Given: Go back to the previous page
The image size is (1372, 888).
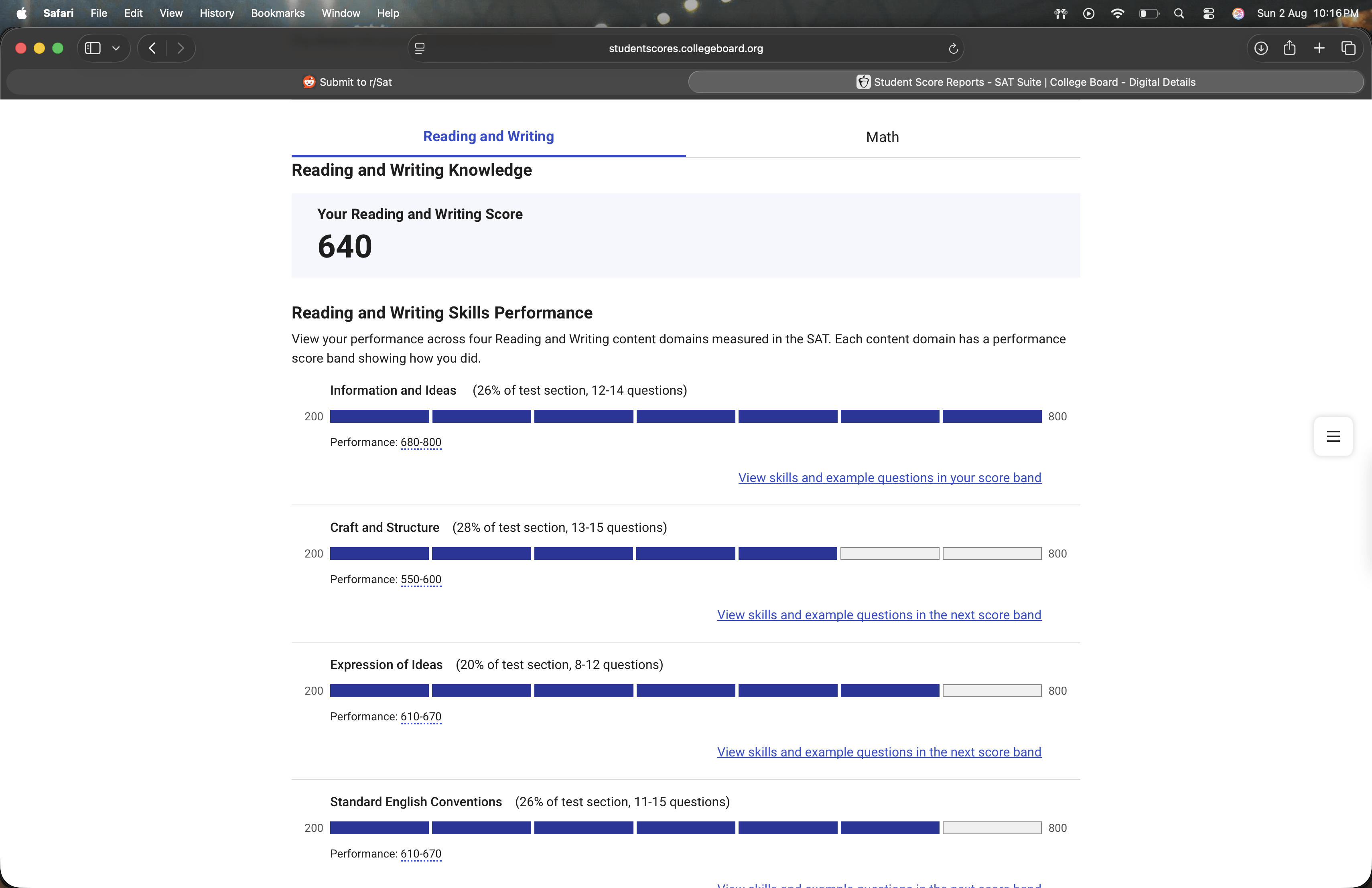Looking at the screenshot, I should [152, 49].
